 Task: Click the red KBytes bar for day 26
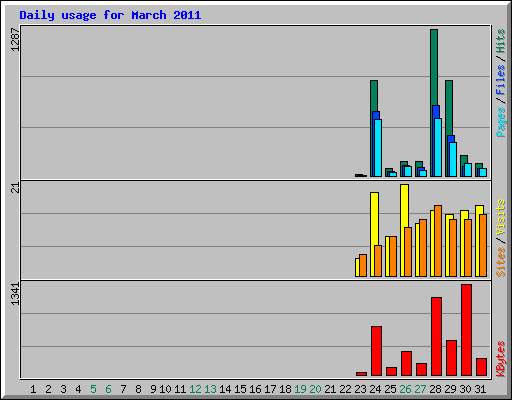(406, 363)
